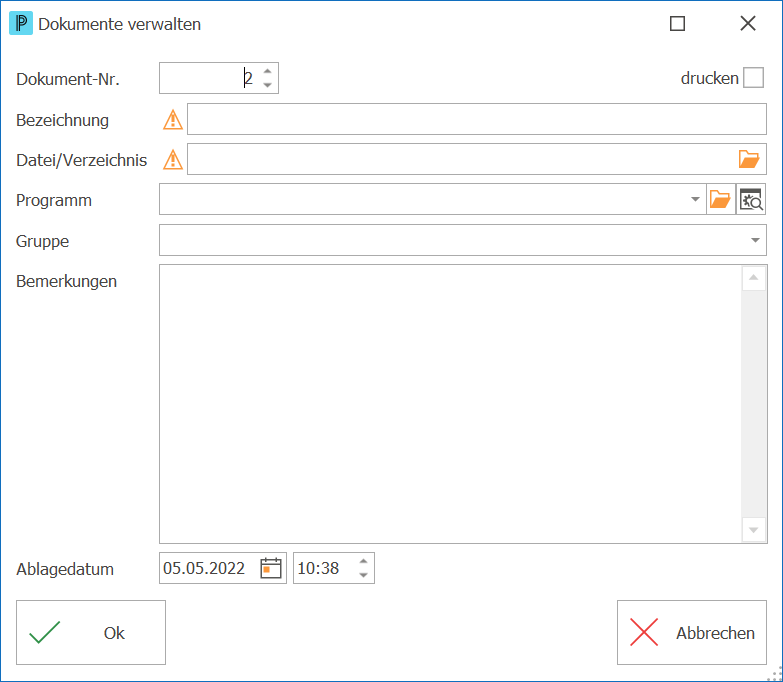Browse for a file in Datei/Verzeichnis

[x=749, y=159]
